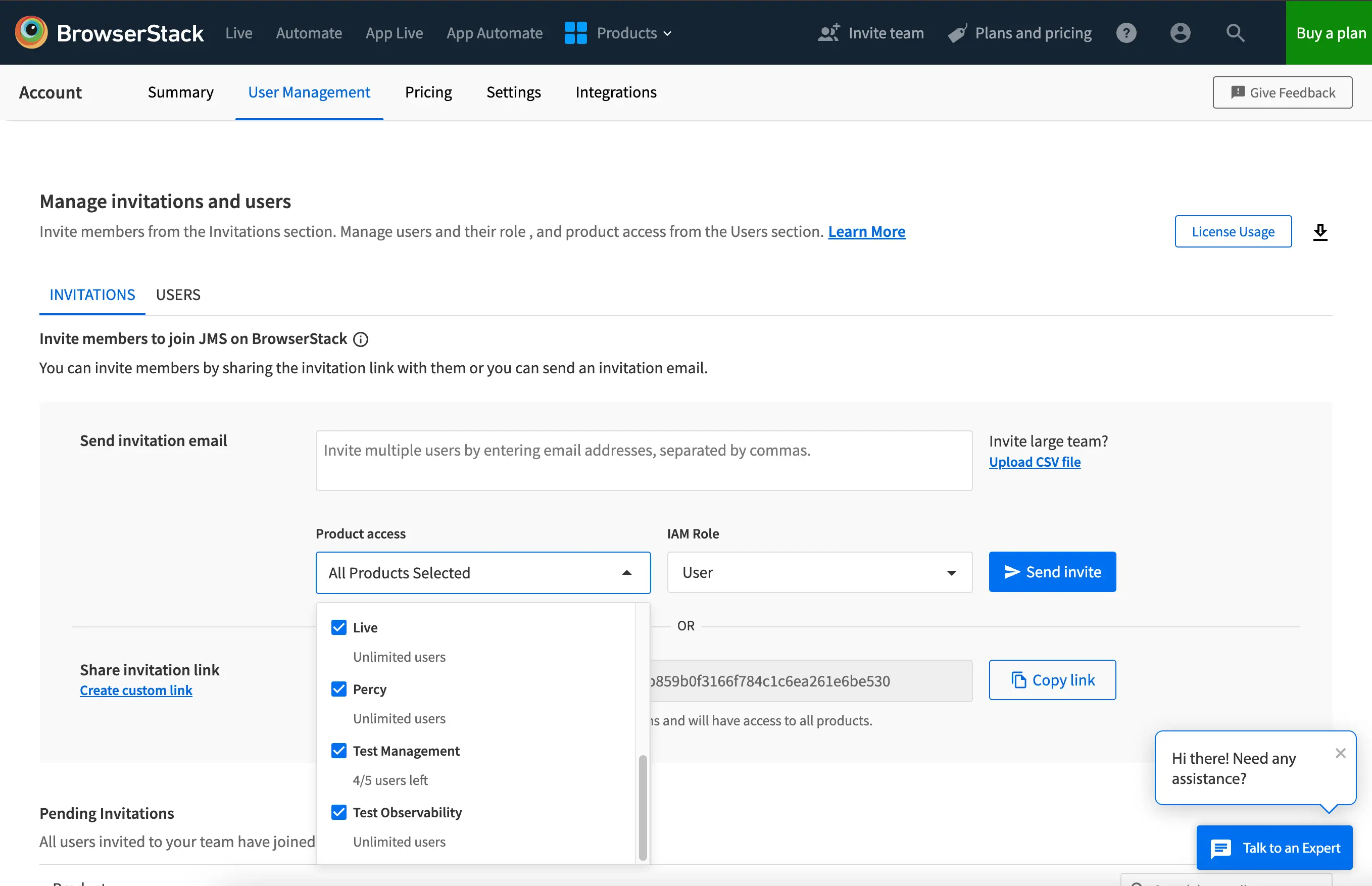Click the Products grid icon

(575, 33)
